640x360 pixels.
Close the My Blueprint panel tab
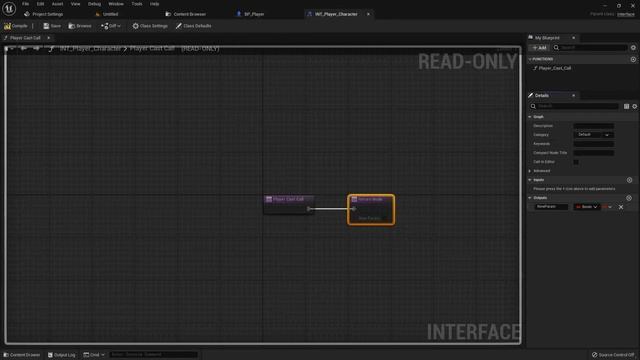[573, 38]
